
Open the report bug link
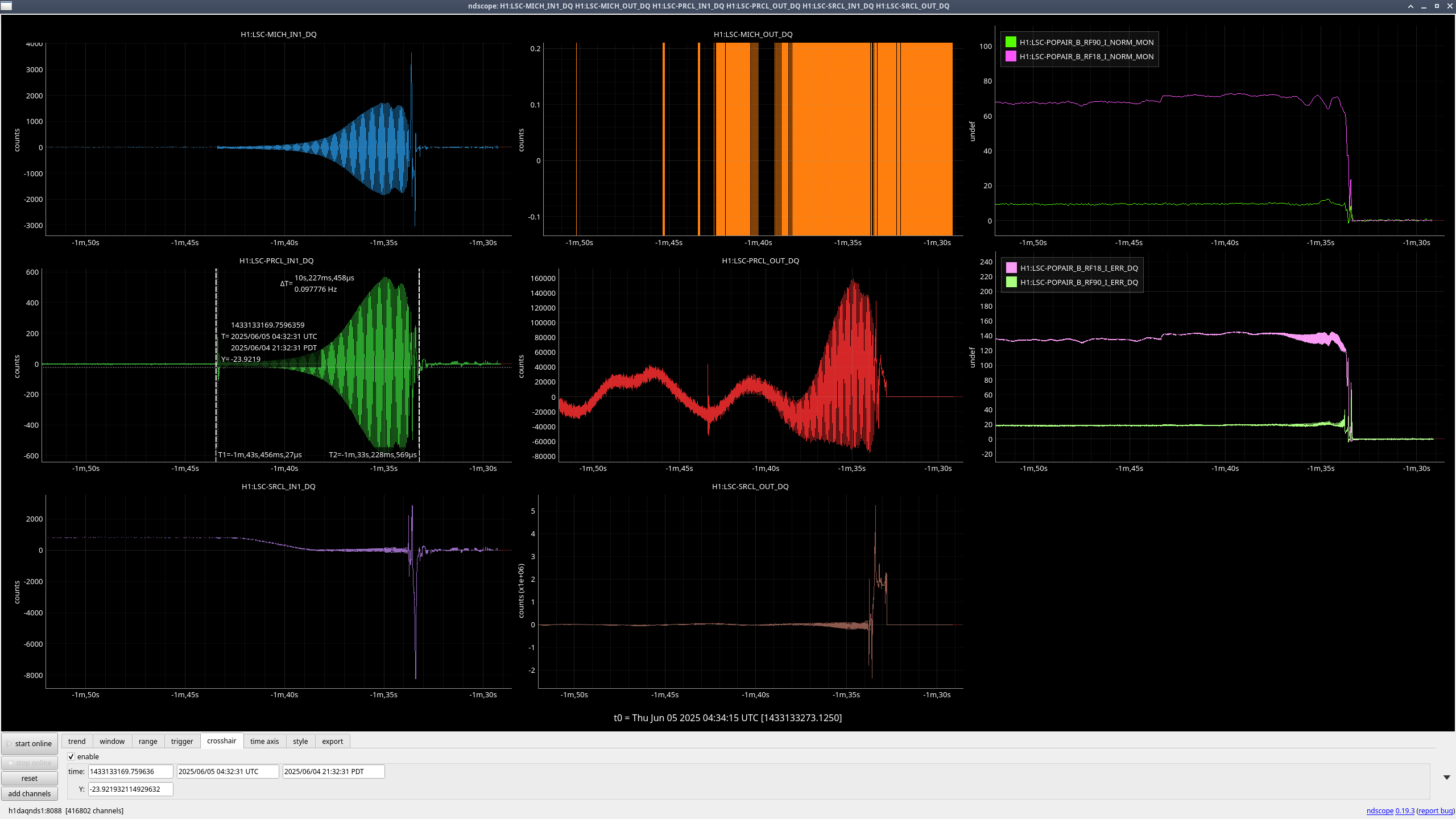tap(1436, 810)
